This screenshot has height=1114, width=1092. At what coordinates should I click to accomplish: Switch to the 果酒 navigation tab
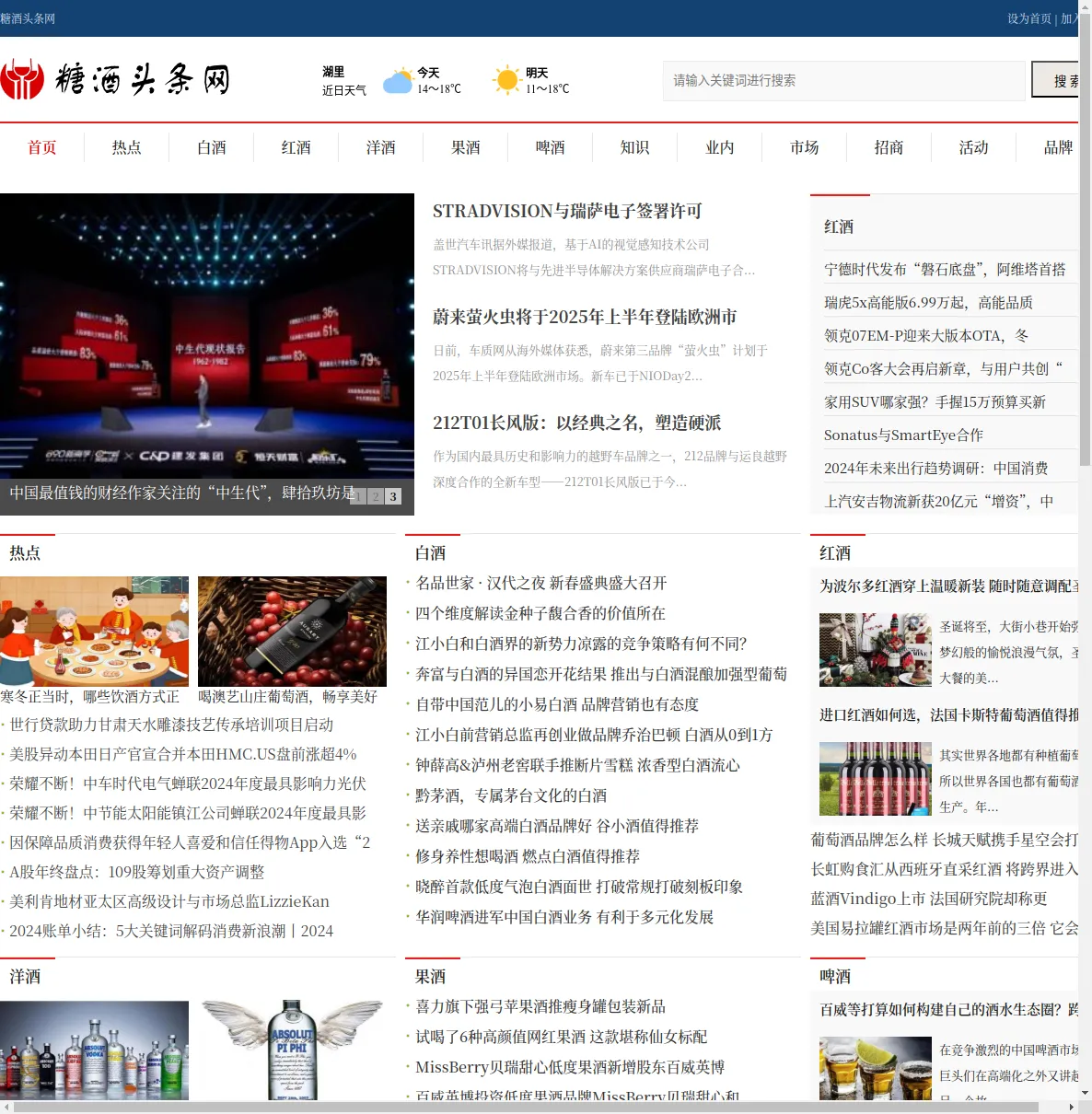point(466,147)
